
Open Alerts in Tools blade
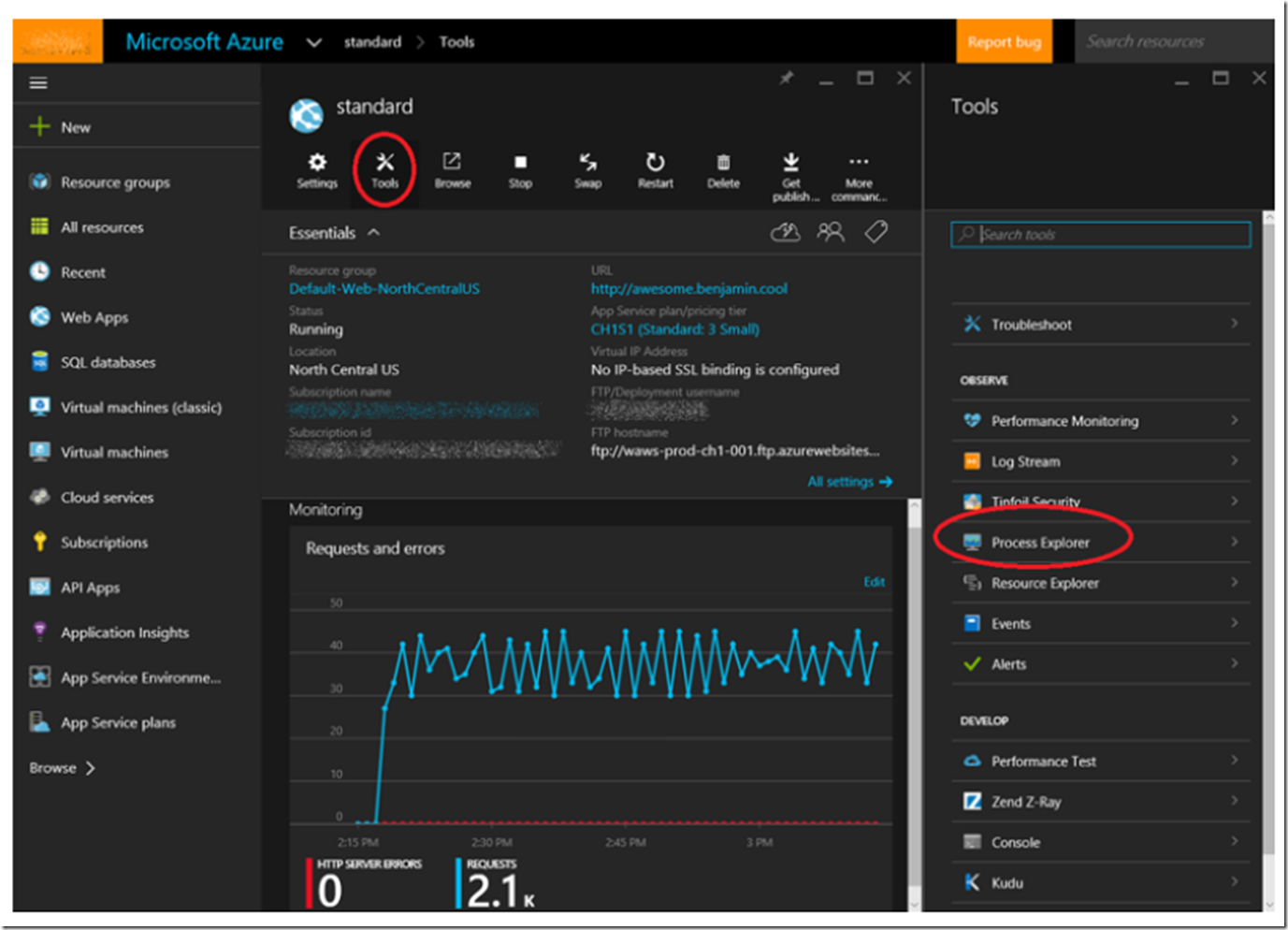tap(1101, 664)
